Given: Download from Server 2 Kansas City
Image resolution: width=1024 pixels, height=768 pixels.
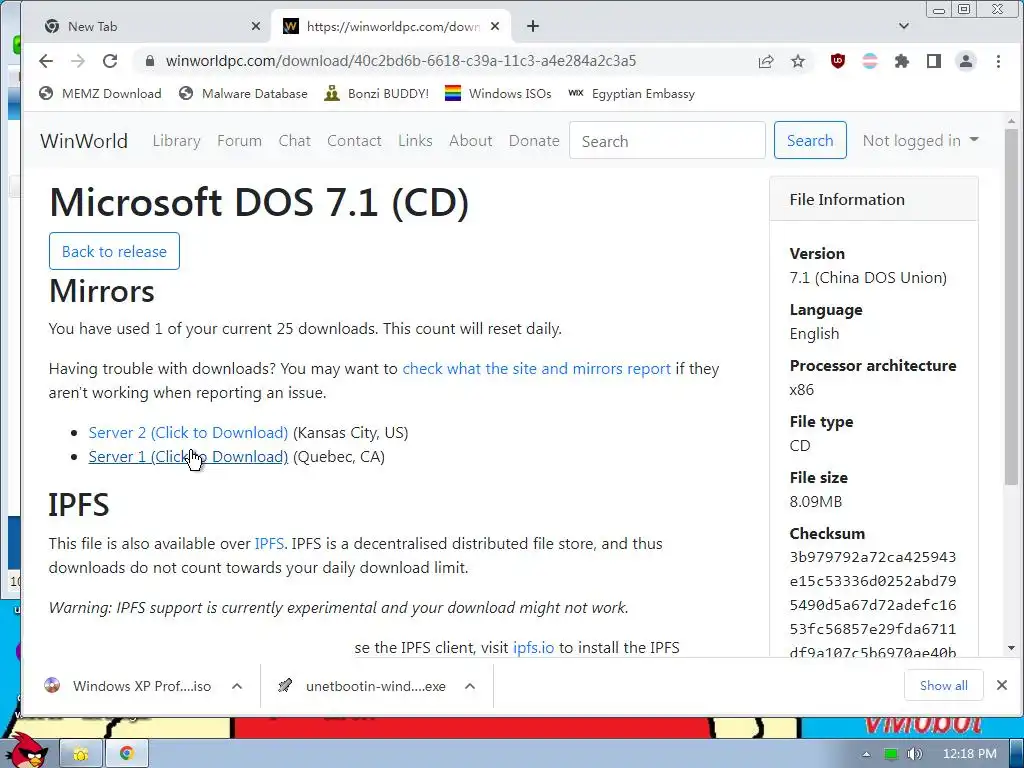Looking at the screenshot, I should click(x=188, y=433).
